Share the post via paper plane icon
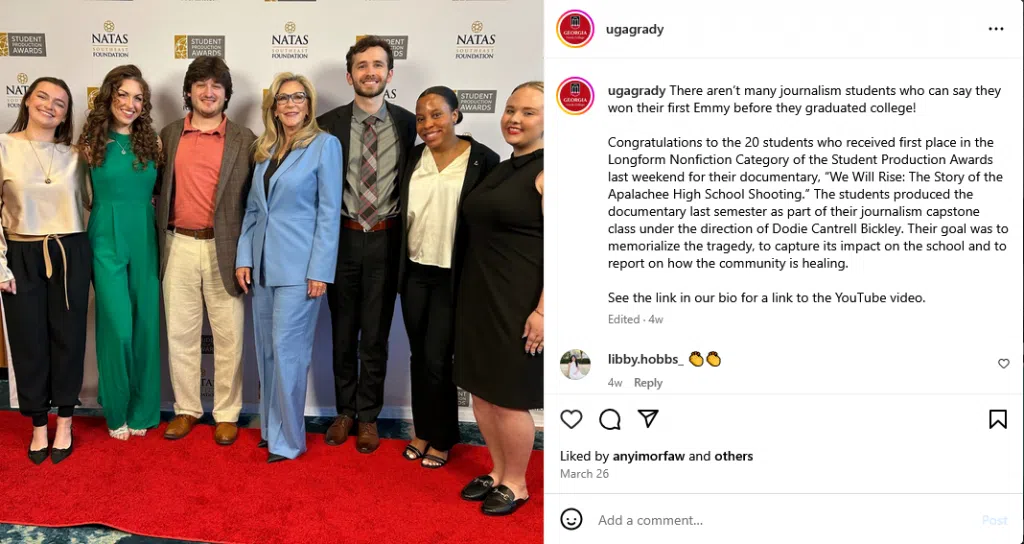The height and width of the screenshot is (544, 1024). 648,419
